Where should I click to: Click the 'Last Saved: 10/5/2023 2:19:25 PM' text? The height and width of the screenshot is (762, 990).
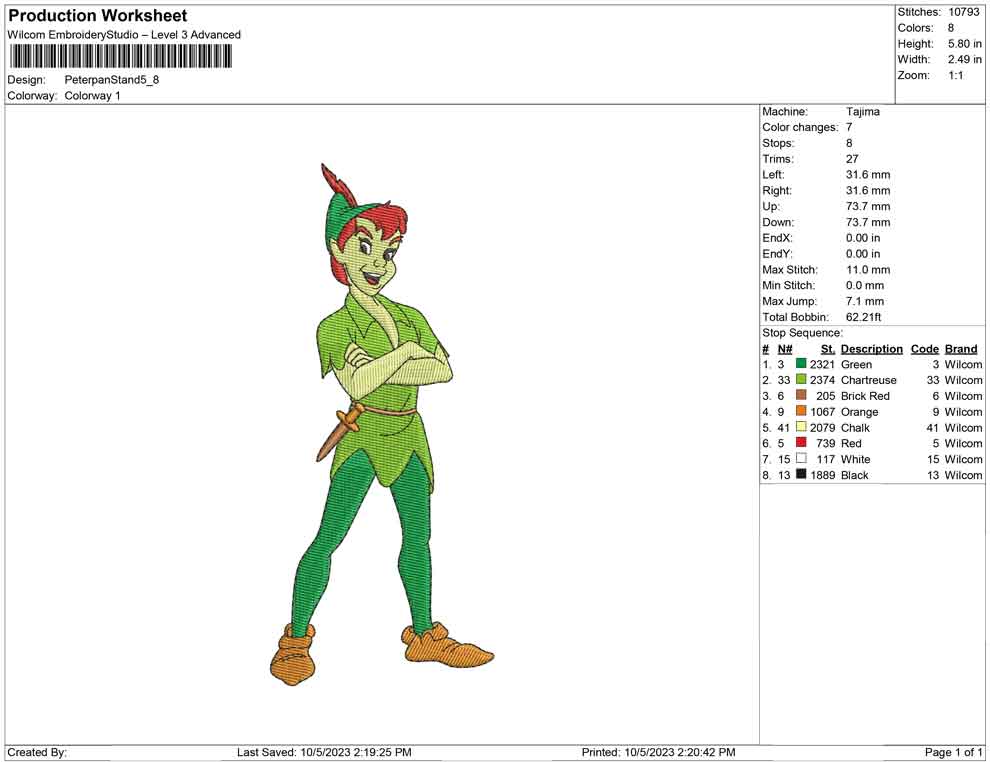324,752
